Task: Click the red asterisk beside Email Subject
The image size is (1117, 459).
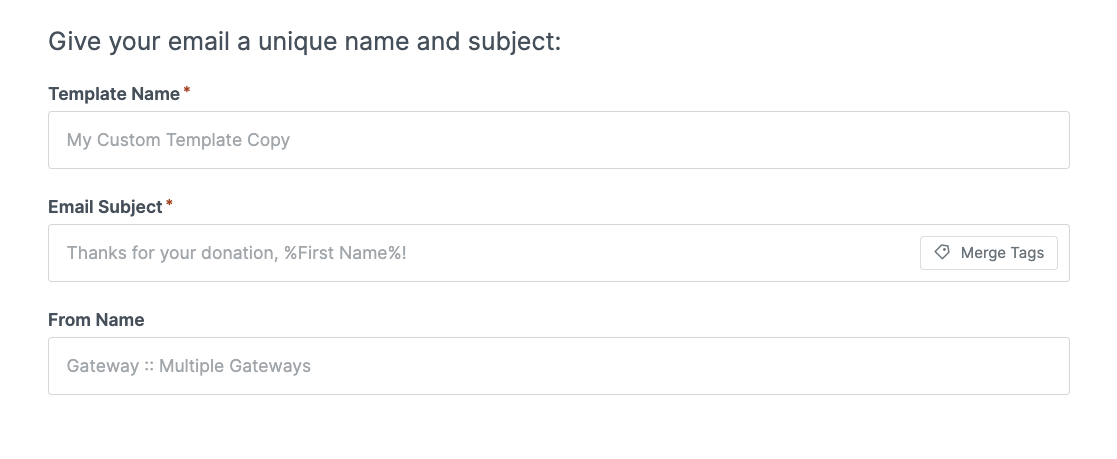Action: 170,204
